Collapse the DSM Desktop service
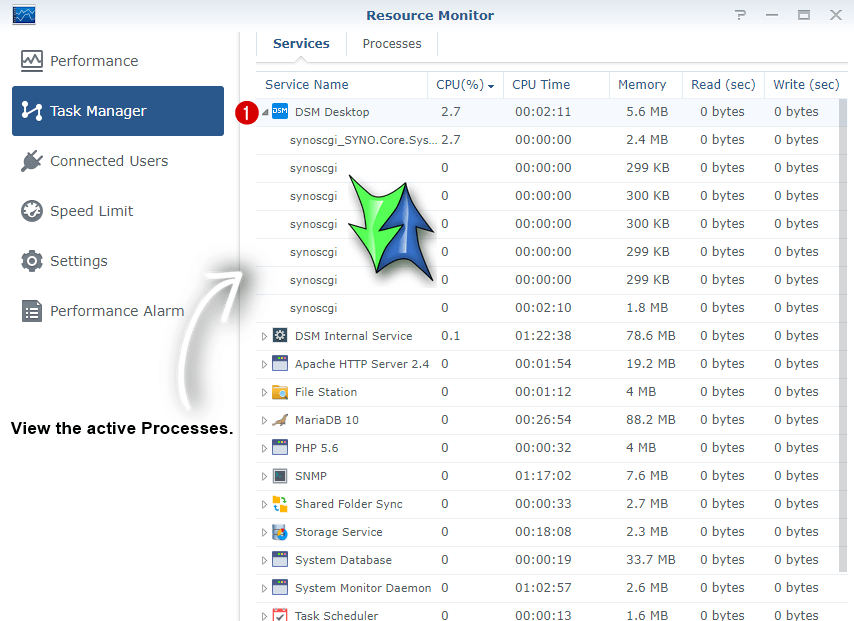 pyautogui.click(x=265, y=112)
